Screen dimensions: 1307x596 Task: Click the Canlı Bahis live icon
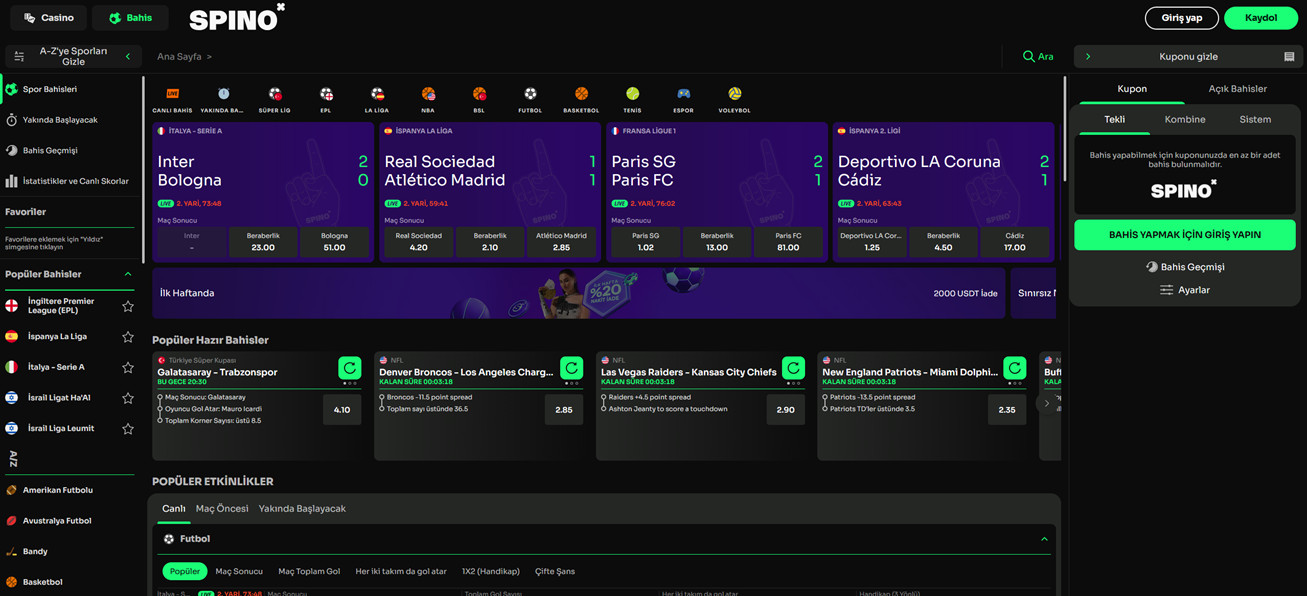pyautogui.click(x=172, y=95)
